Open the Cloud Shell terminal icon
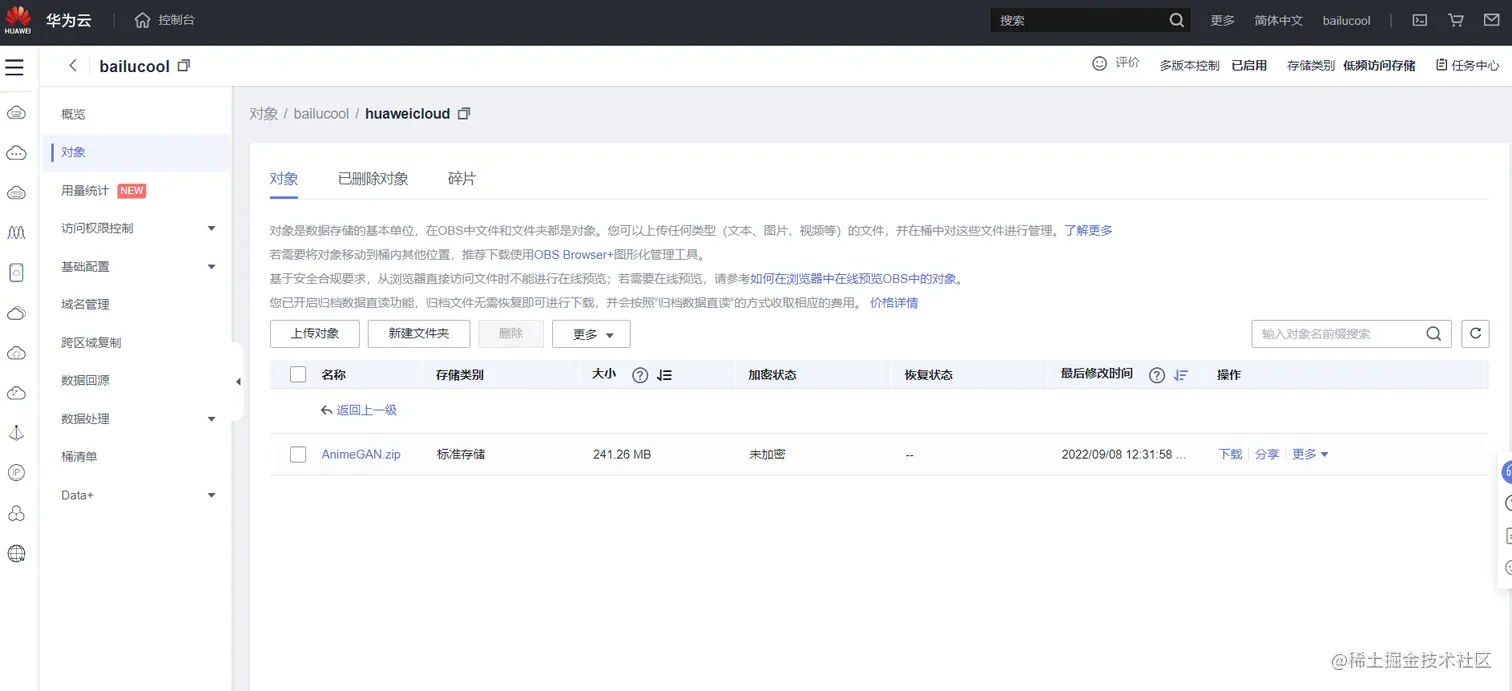This screenshot has width=1512, height=691. 1419,20
